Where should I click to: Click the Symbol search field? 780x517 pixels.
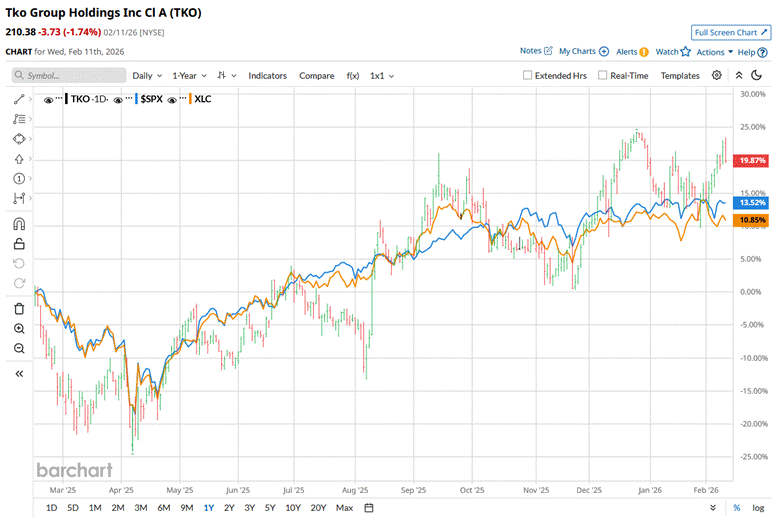coord(70,75)
